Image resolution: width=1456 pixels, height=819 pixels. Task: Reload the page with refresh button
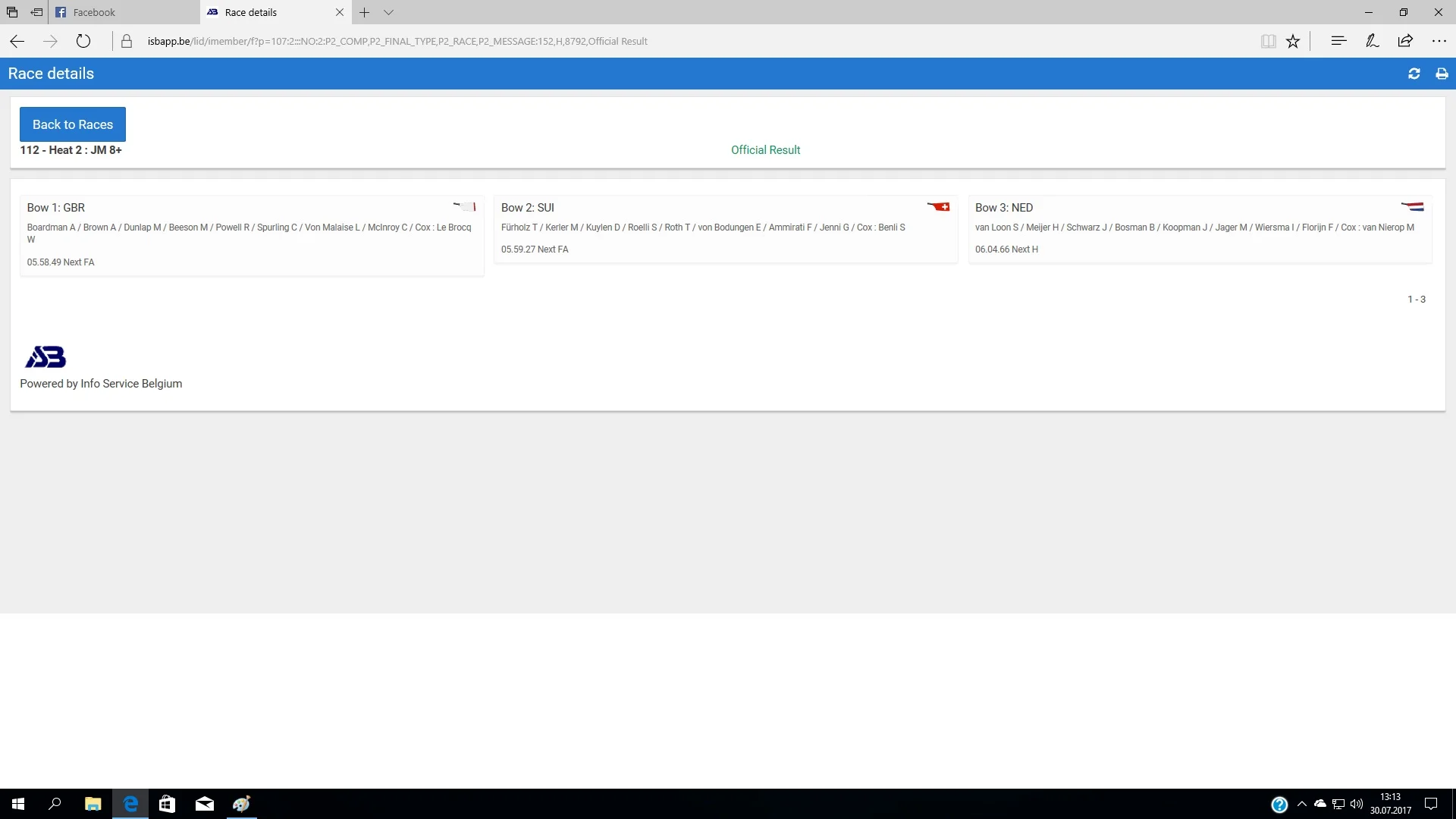click(83, 41)
